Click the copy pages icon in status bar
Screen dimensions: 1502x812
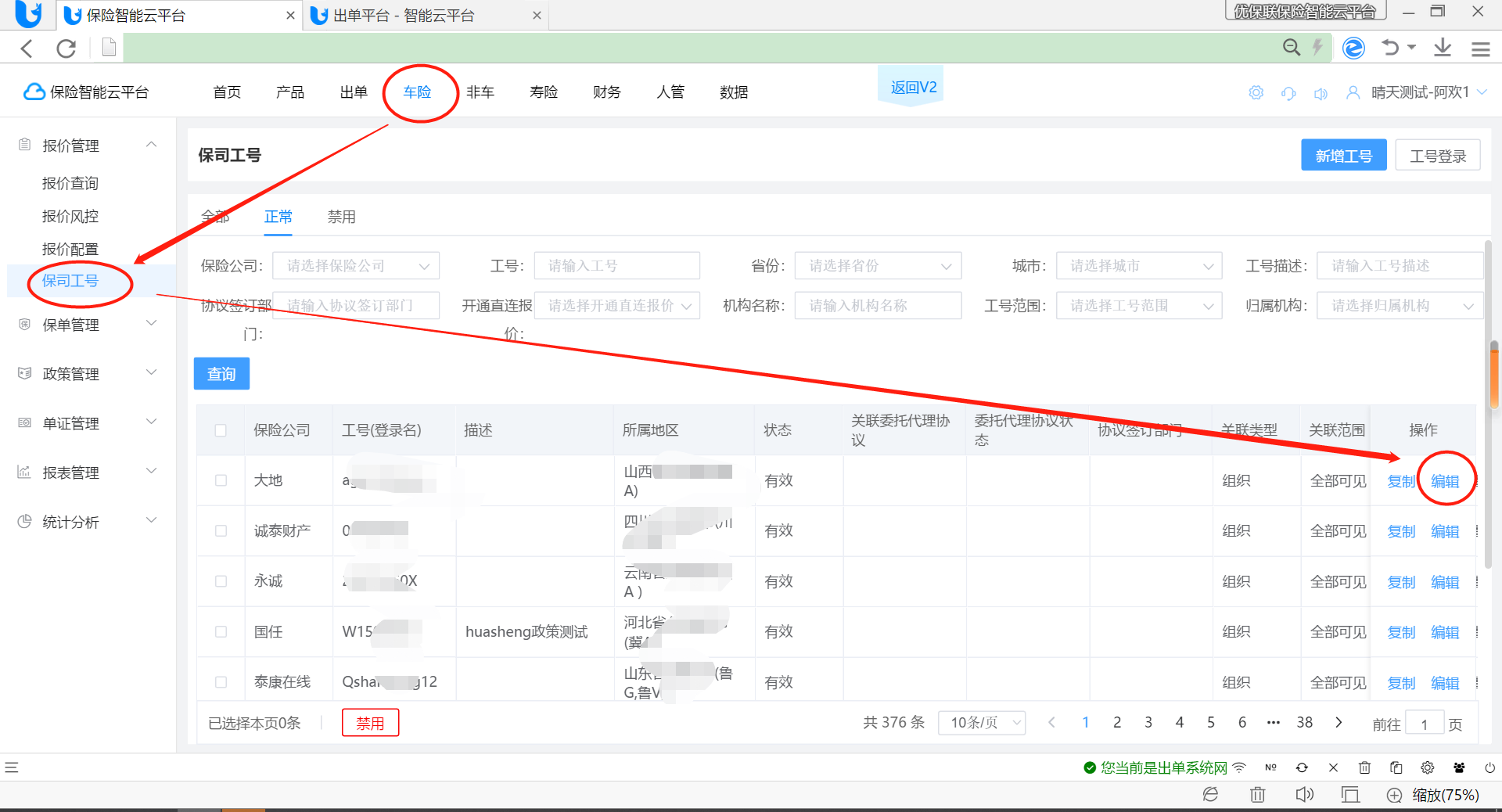pos(1396,767)
